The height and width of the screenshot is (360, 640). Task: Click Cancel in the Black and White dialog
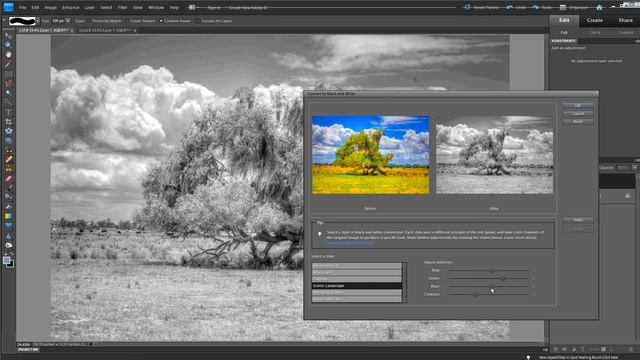click(x=578, y=113)
